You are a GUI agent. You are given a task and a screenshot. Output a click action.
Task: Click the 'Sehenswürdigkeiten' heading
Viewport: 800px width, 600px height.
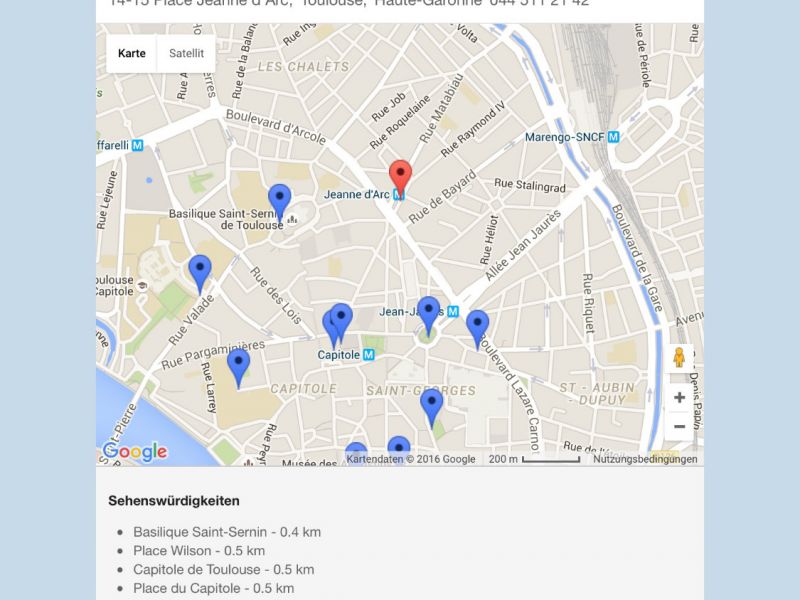pyautogui.click(x=174, y=501)
